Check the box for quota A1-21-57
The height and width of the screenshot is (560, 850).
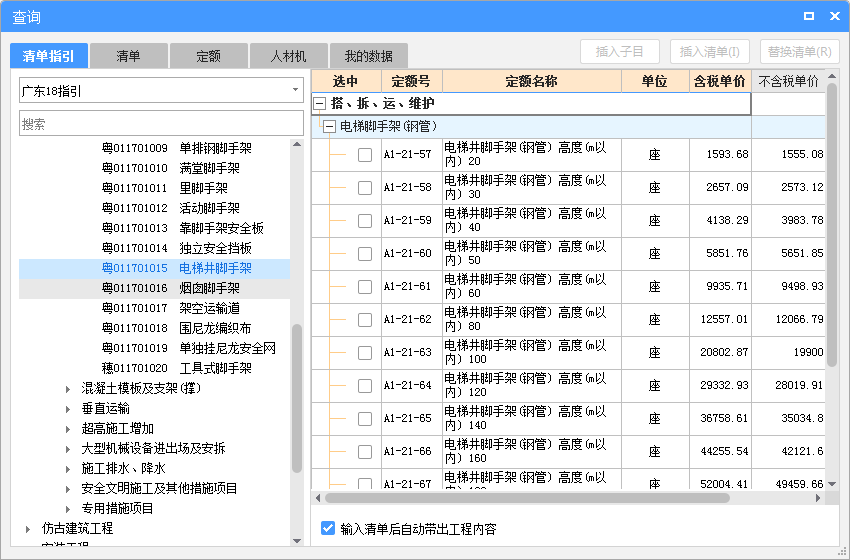click(x=365, y=155)
